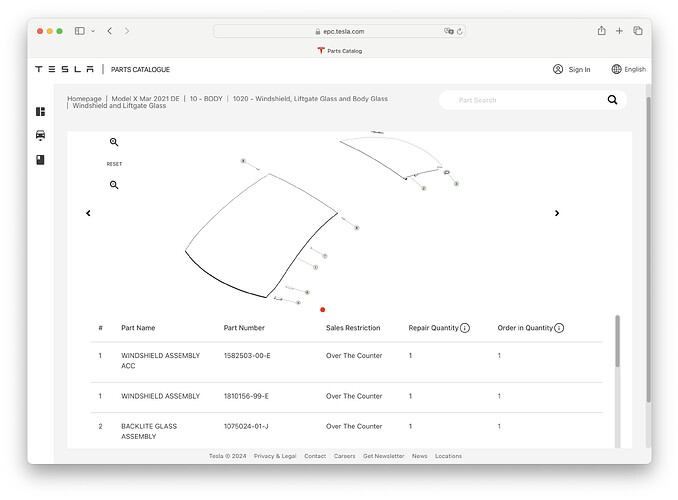Select part number 1582503-00-E
Screen dimensions: 678x500
pos(247,356)
